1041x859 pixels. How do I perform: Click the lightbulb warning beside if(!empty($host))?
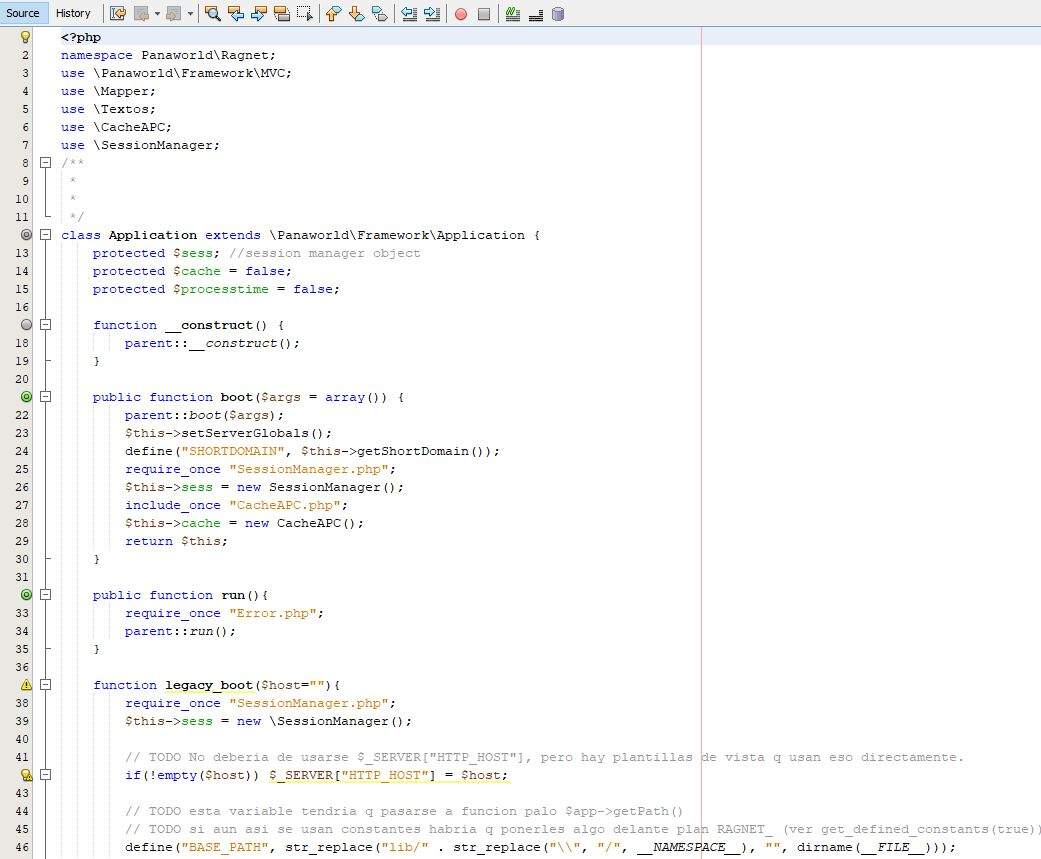tap(26, 775)
